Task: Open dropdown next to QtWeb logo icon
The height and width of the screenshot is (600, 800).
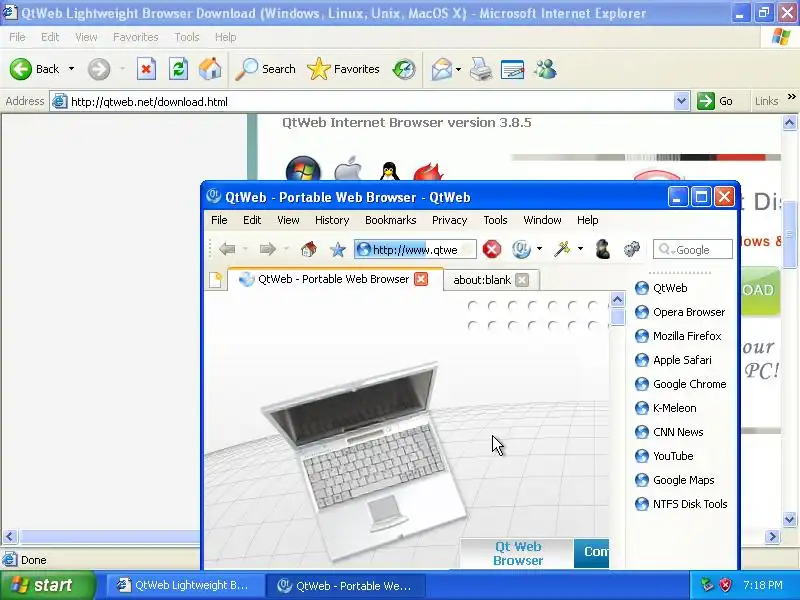Action: (539, 249)
